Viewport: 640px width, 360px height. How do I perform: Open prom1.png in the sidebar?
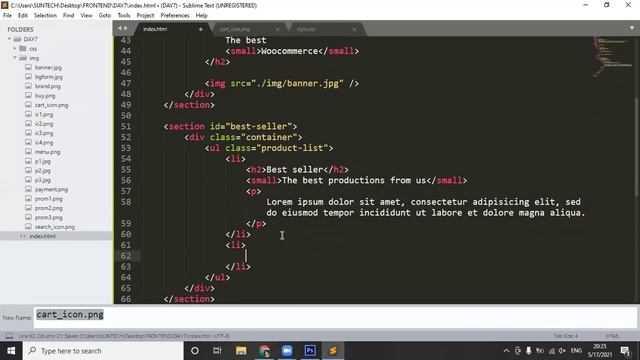click(49, 199)
